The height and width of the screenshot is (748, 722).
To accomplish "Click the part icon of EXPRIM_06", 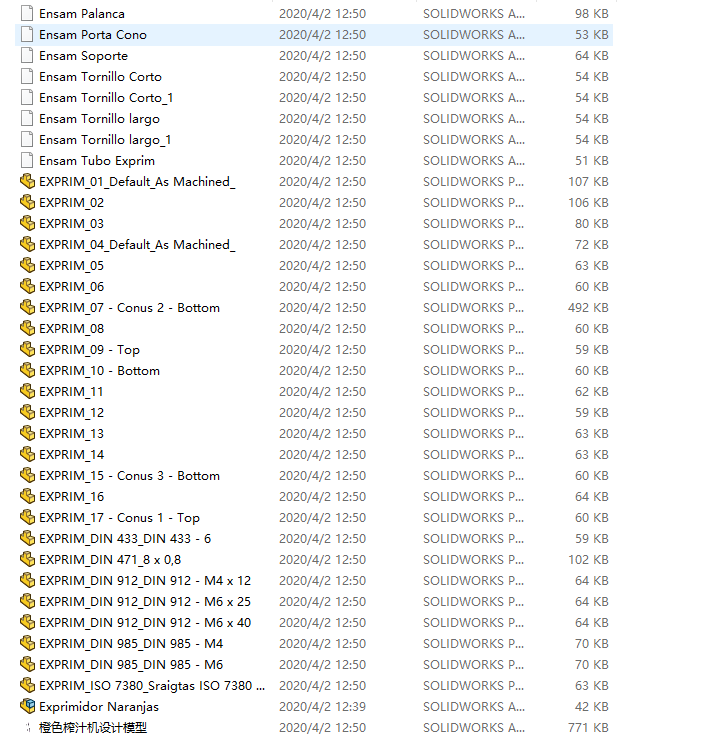I will 27,286.
